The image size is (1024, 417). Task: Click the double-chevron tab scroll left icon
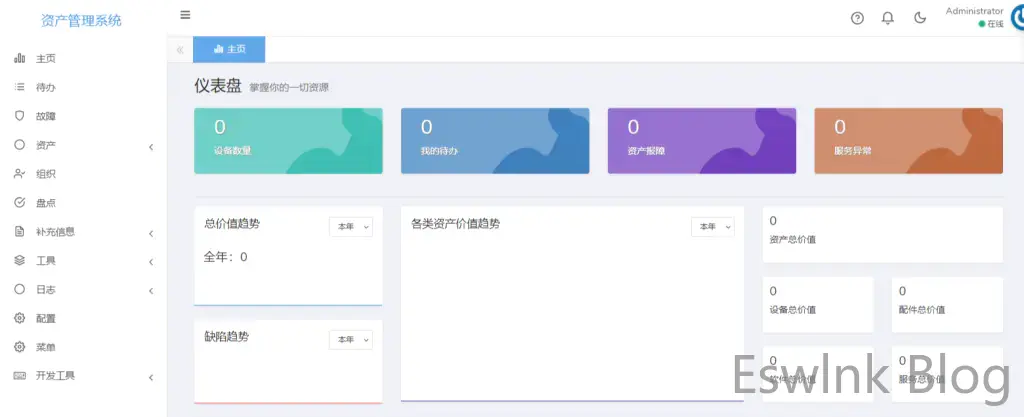[180, 49]
